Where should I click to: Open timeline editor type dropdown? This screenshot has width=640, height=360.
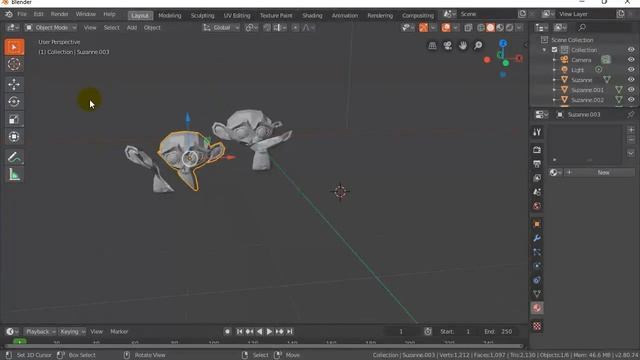click(x=11, y=331)
